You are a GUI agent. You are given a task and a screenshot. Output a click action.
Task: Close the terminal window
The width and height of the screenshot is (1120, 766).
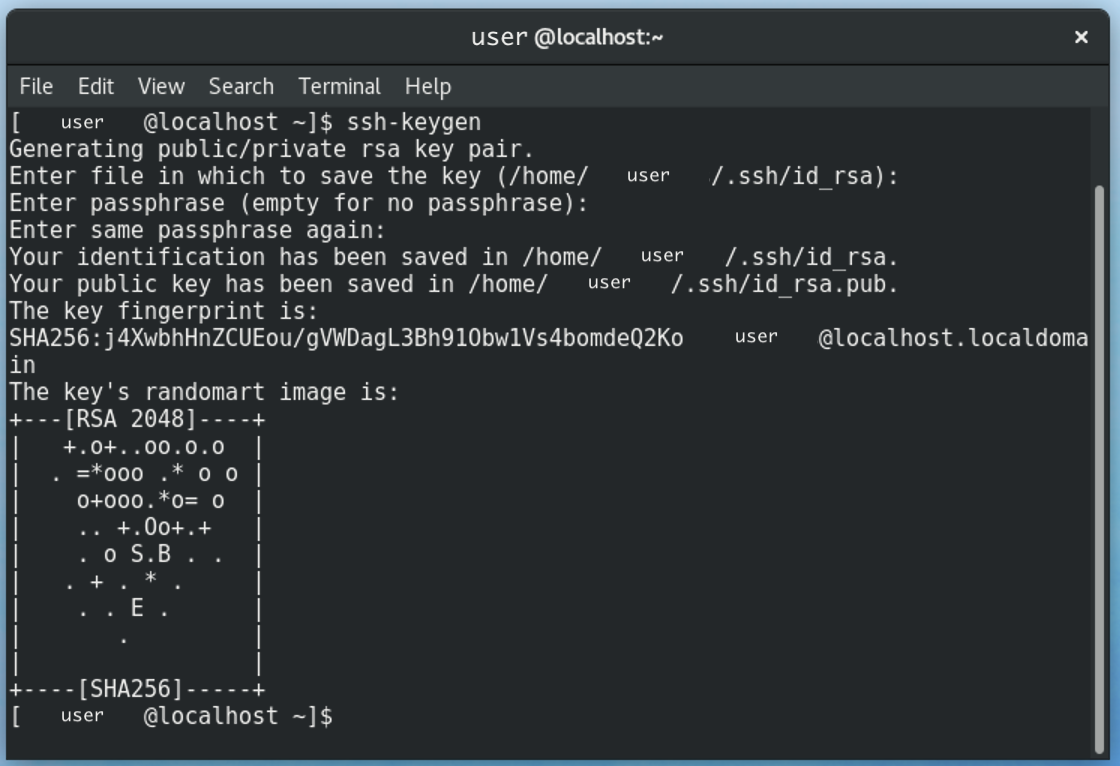point(1081,37)
